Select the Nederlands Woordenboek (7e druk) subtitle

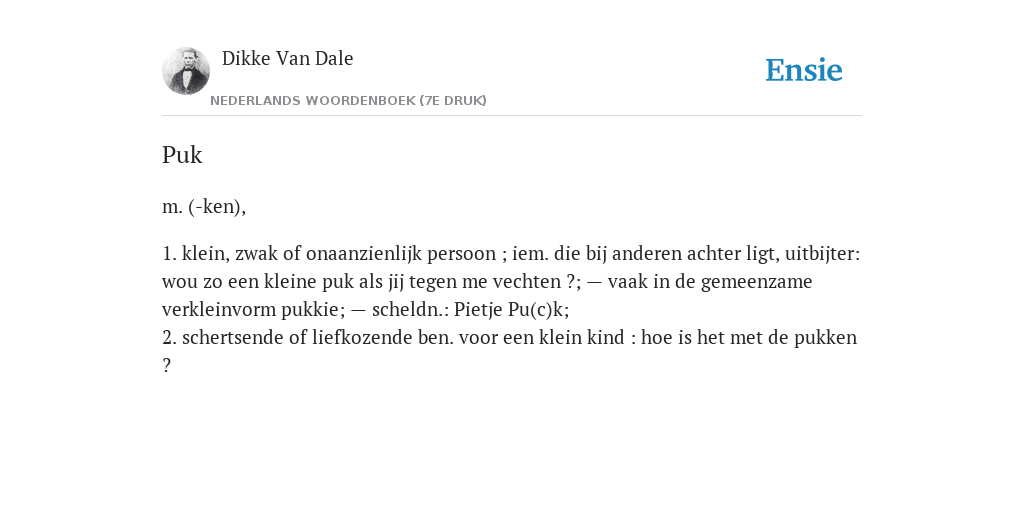(x=348, y=101)
